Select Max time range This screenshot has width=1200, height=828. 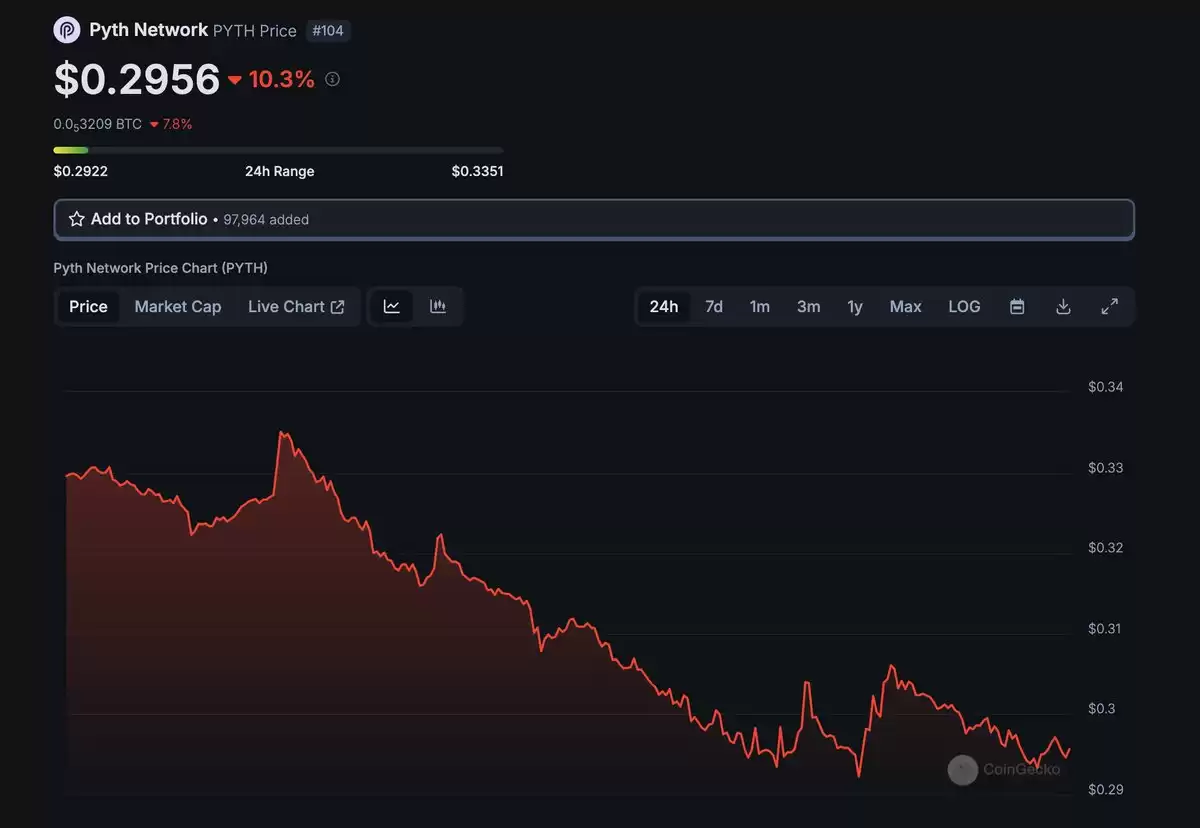(906, 307)
